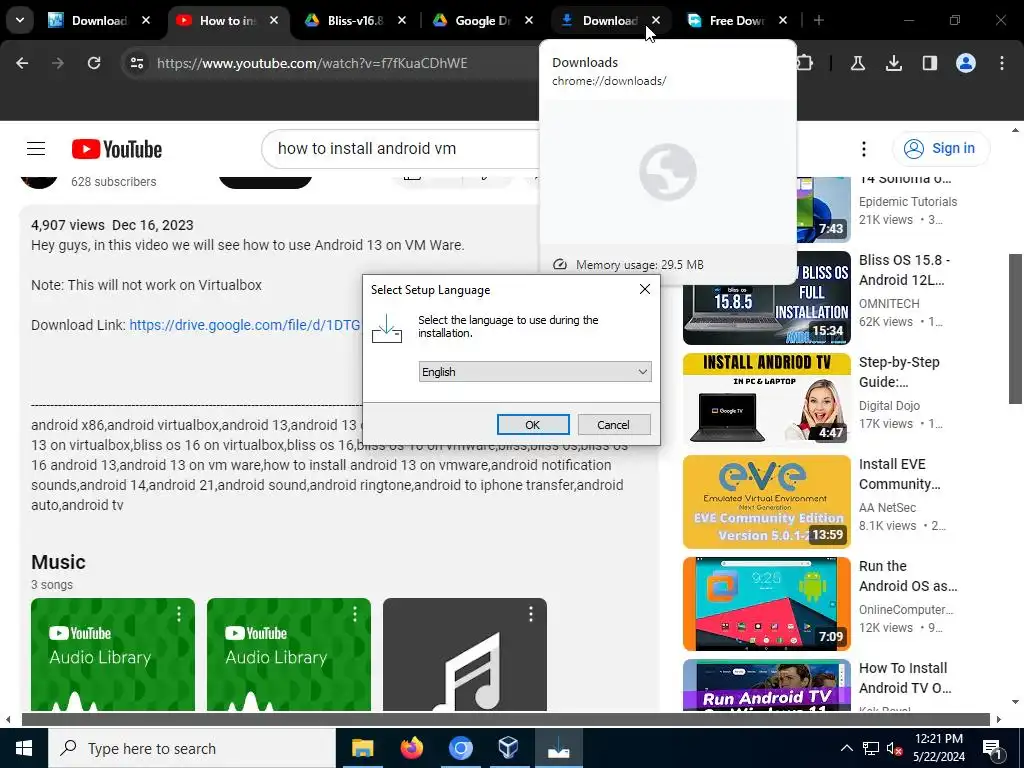Switch to the Google Drive tab
Image resolution: width=1024 pixels, height=768 pixels.
pos(483,21)
